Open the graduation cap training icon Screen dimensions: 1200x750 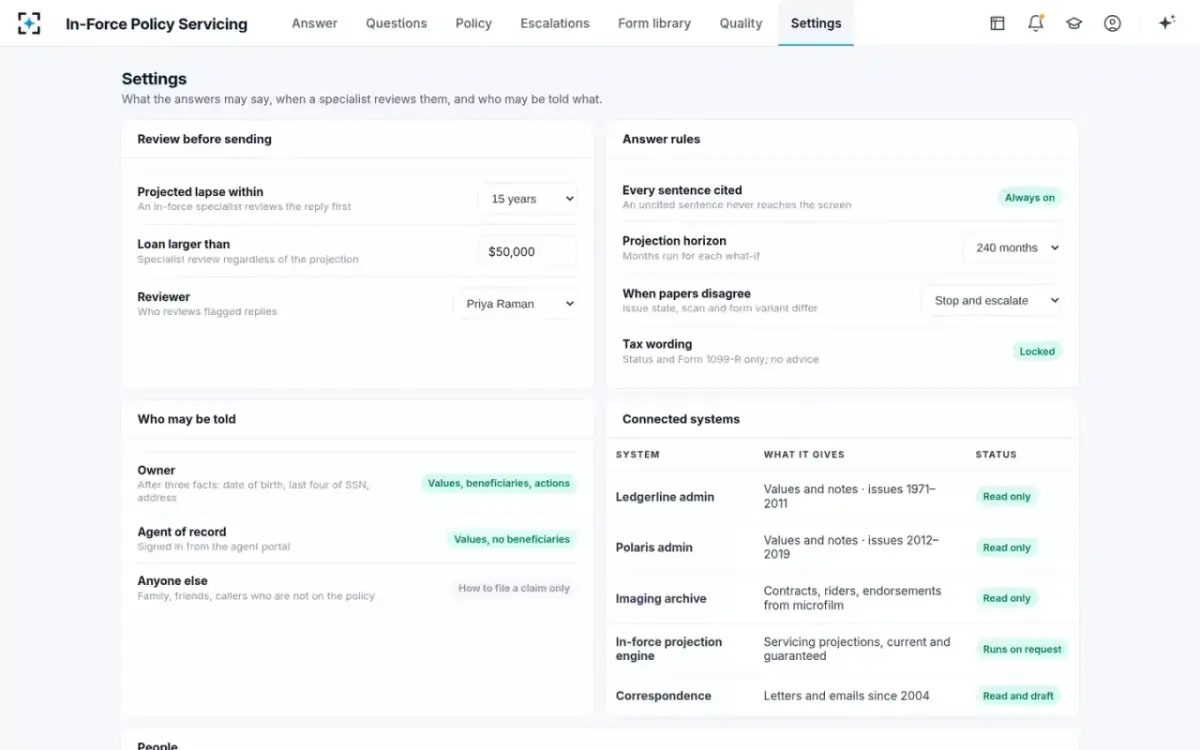1074,23
